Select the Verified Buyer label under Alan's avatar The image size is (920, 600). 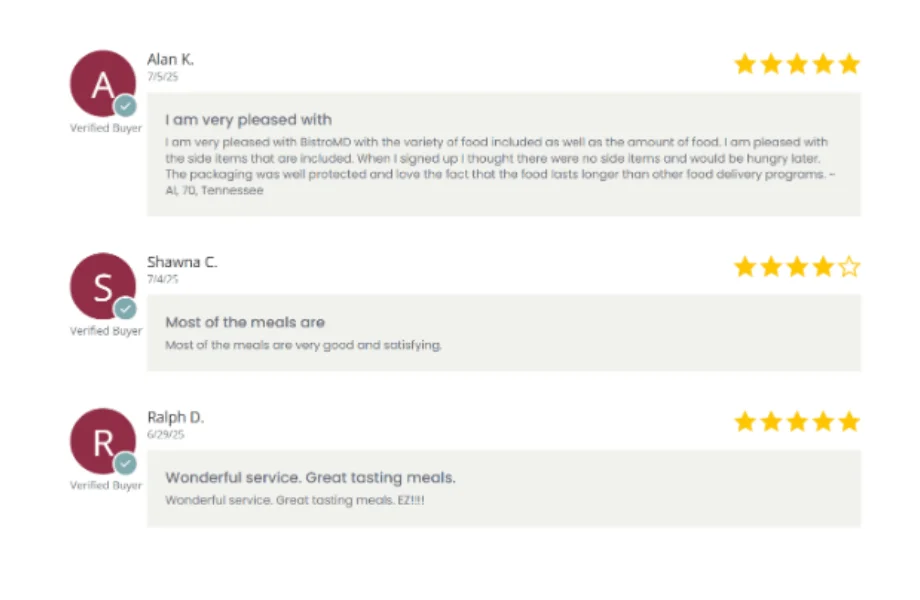pyautogui.click(x=104, y=128)
